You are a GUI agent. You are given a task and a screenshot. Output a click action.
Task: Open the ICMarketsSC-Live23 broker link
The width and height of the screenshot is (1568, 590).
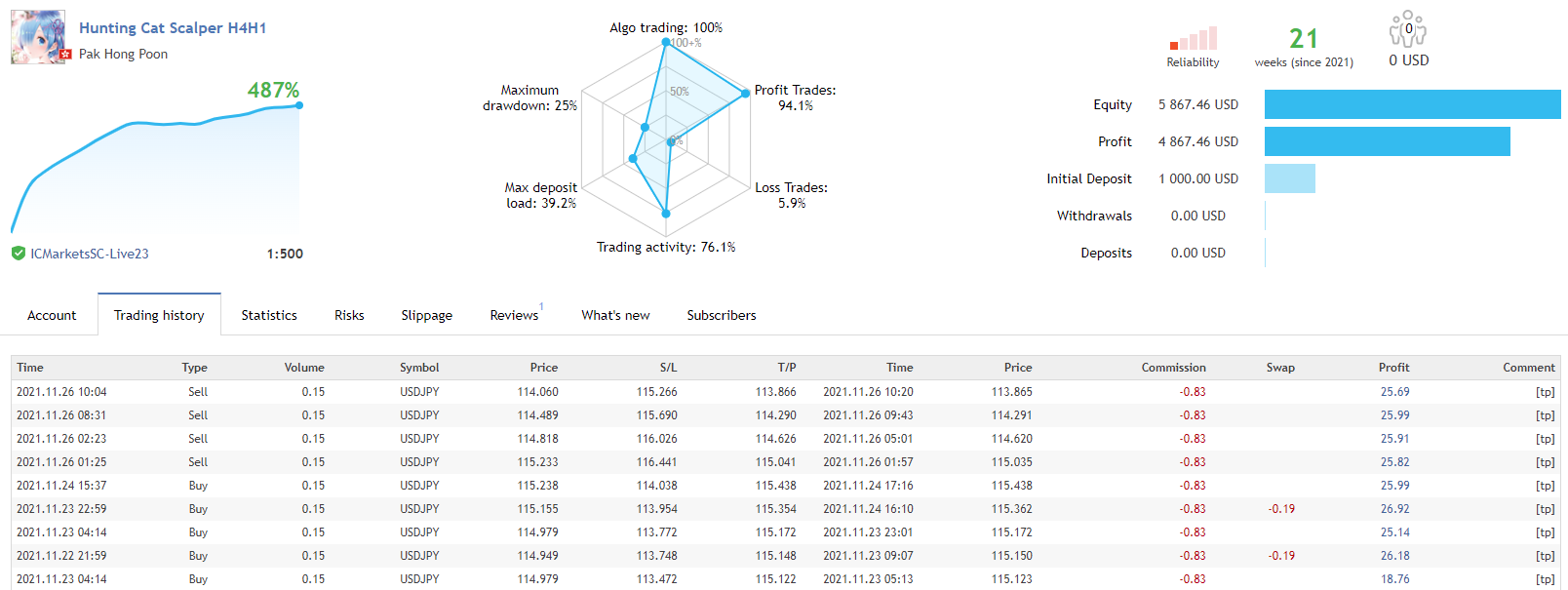(x=90, y=254)
